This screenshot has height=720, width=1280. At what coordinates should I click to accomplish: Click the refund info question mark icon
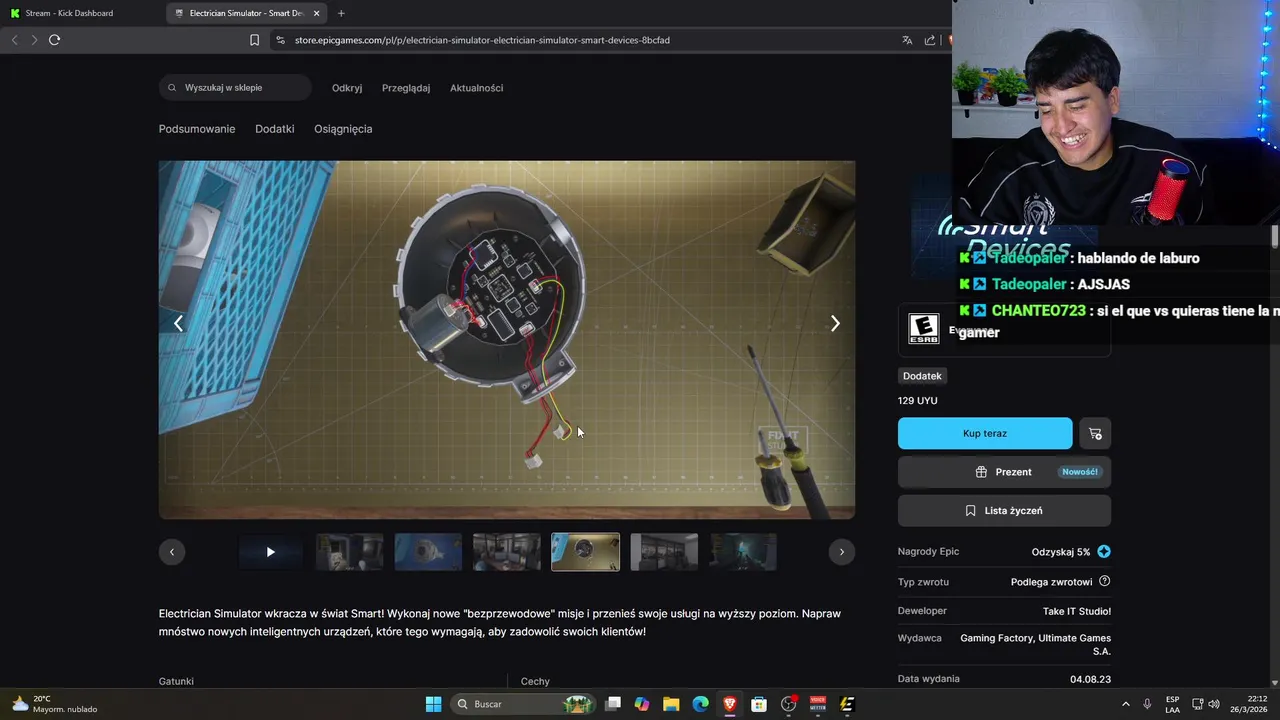pyautogui.click(x=1104, y=581)
